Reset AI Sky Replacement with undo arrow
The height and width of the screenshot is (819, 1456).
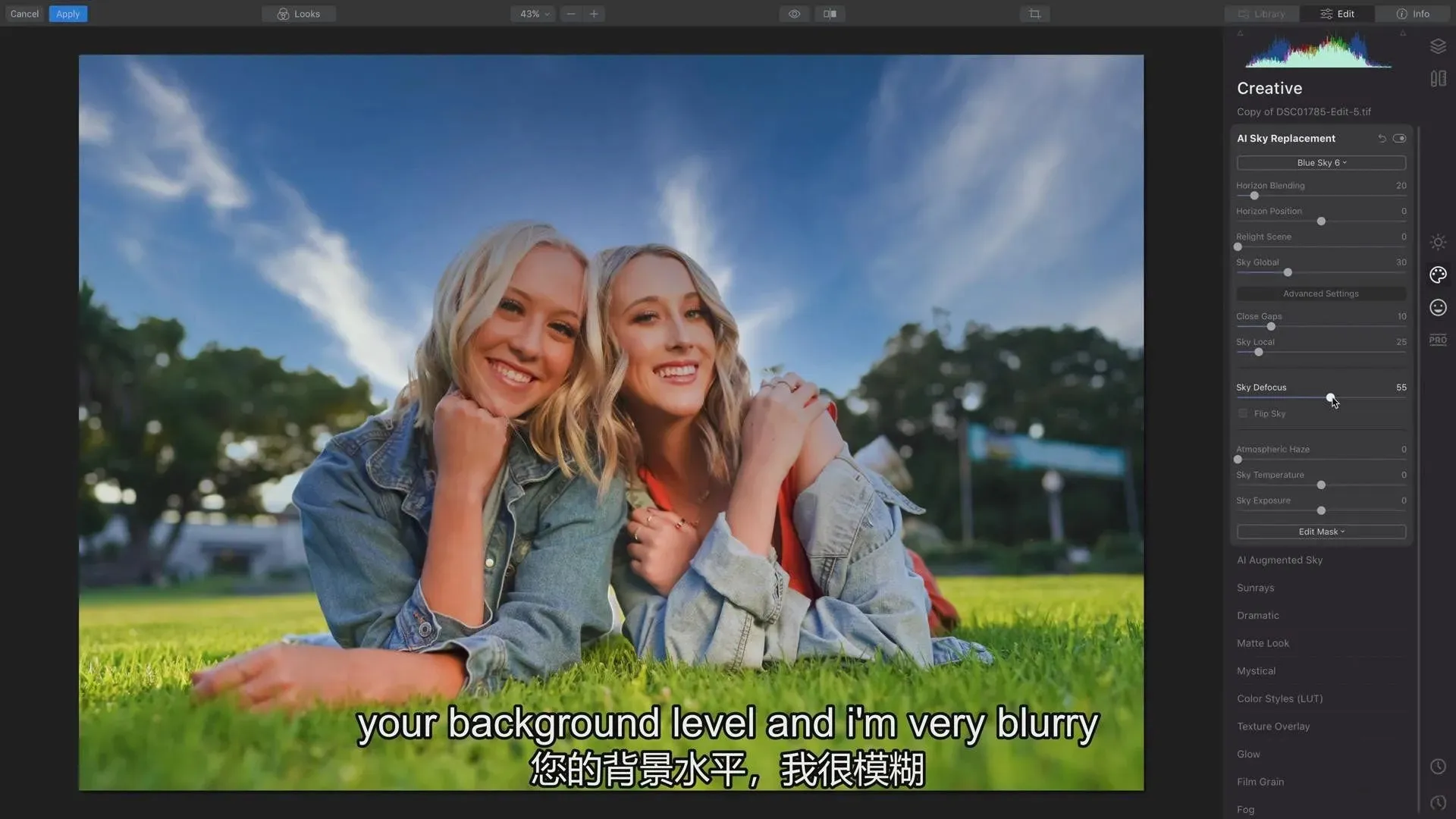tap(1382, 139)
